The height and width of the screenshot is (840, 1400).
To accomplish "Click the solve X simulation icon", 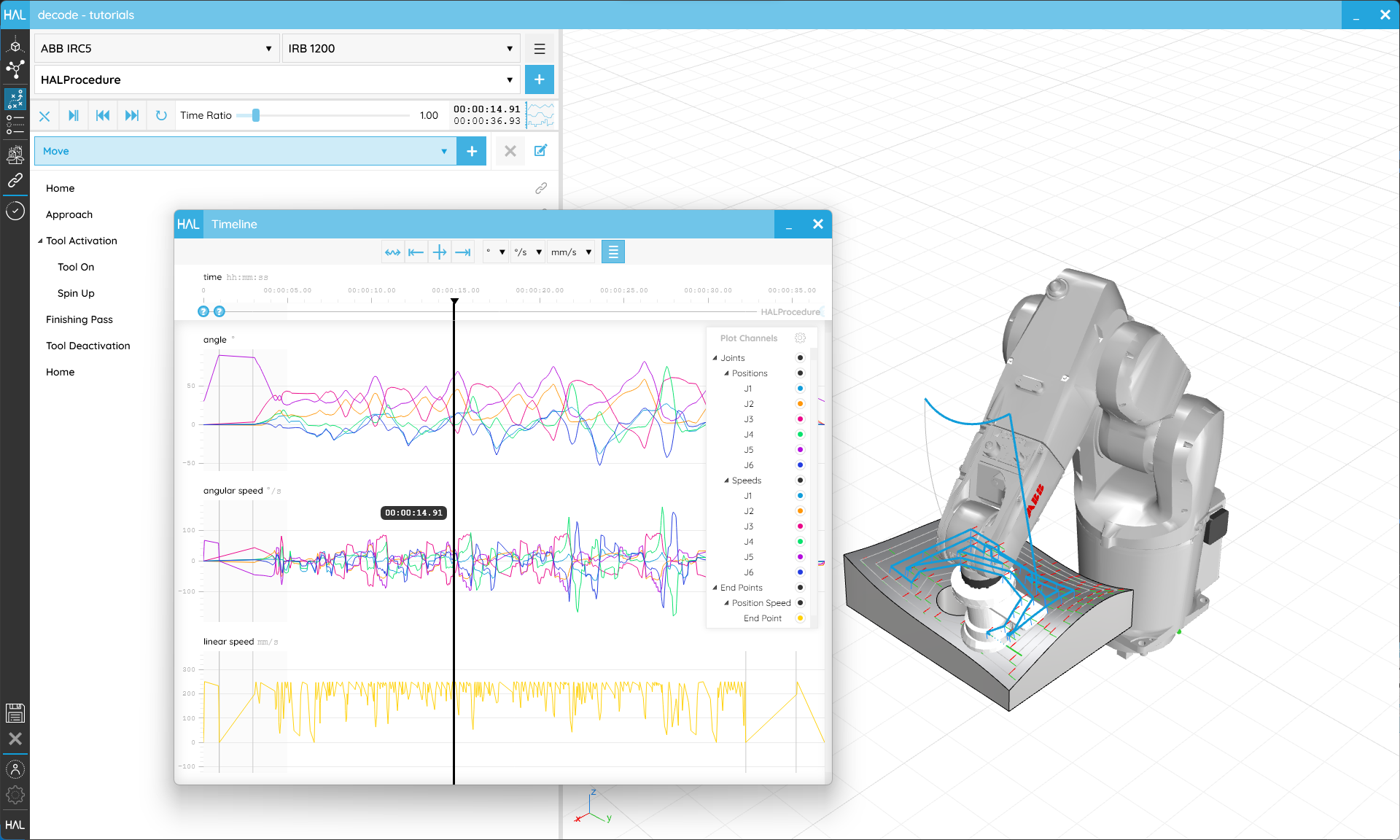I will [44, 116].
